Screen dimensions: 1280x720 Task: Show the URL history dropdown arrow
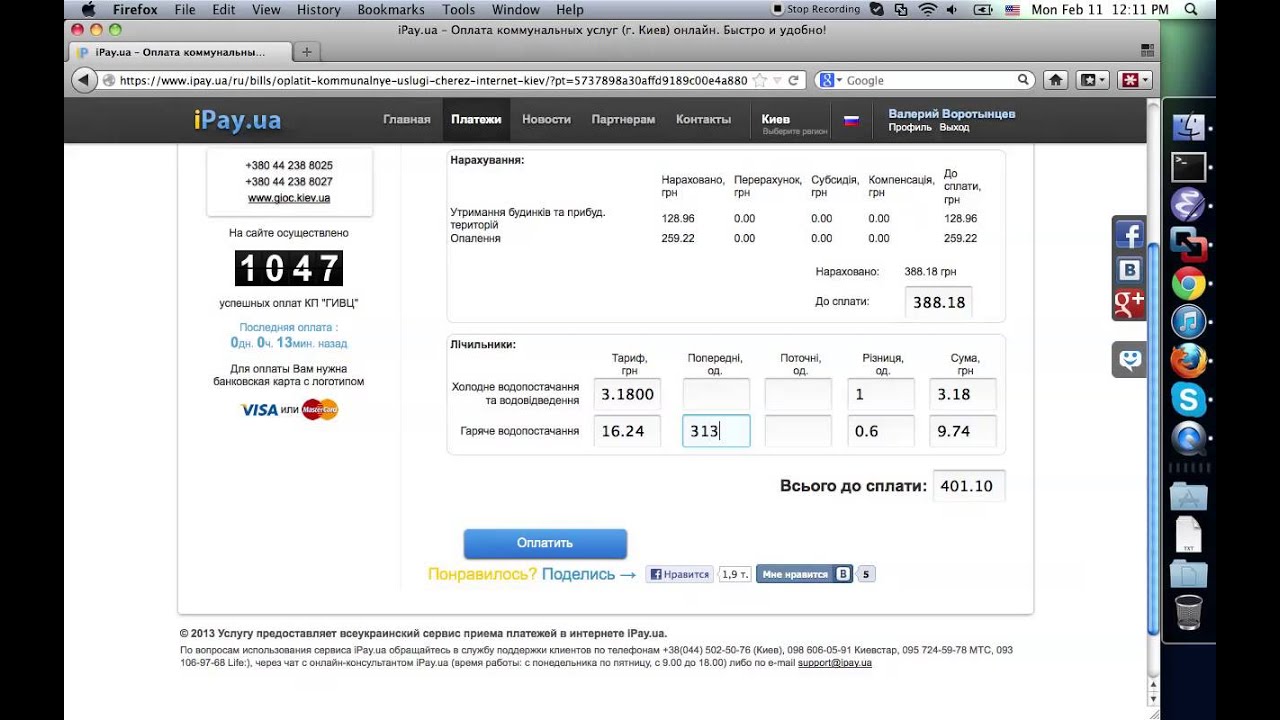click(x=777, y=80)
